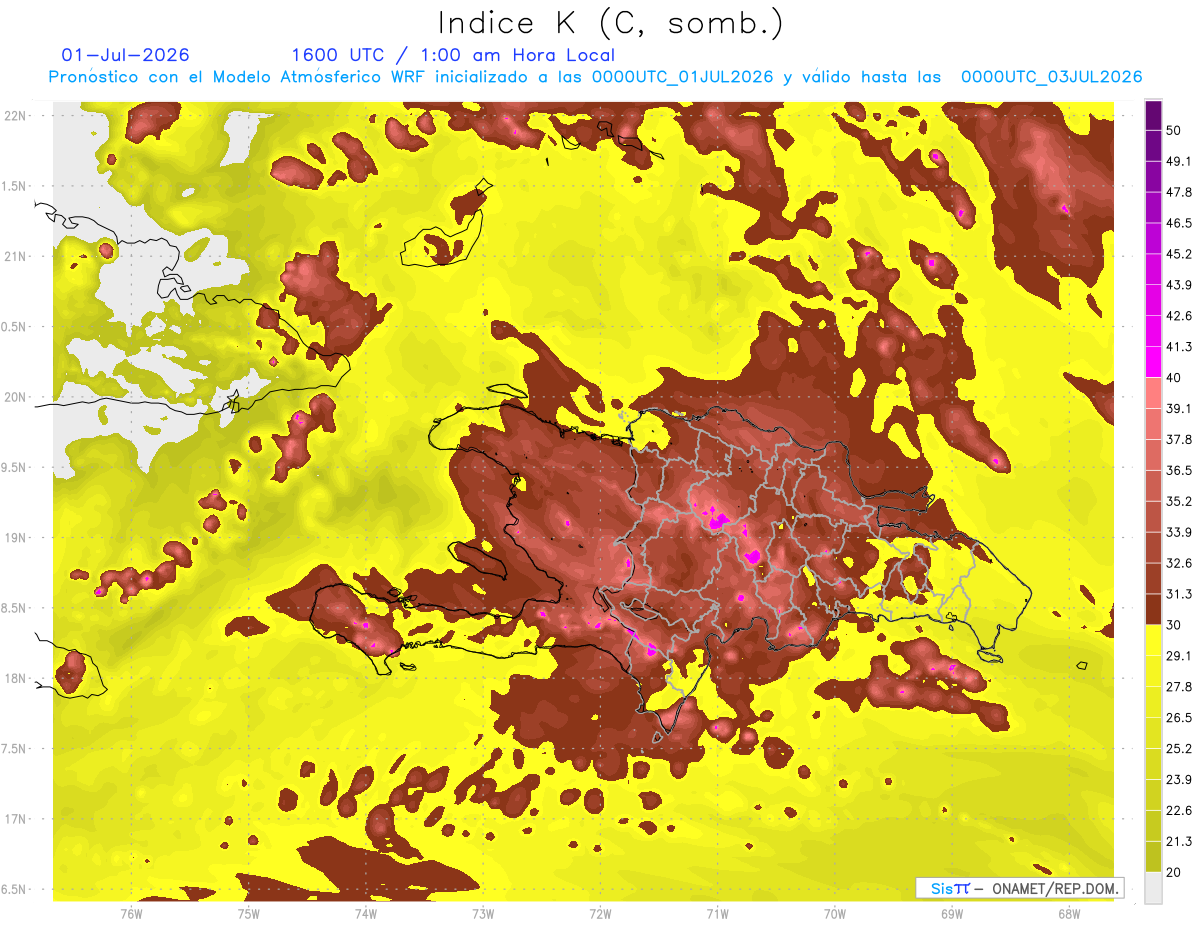Click the '69W' longitude label

click(952, 913)
